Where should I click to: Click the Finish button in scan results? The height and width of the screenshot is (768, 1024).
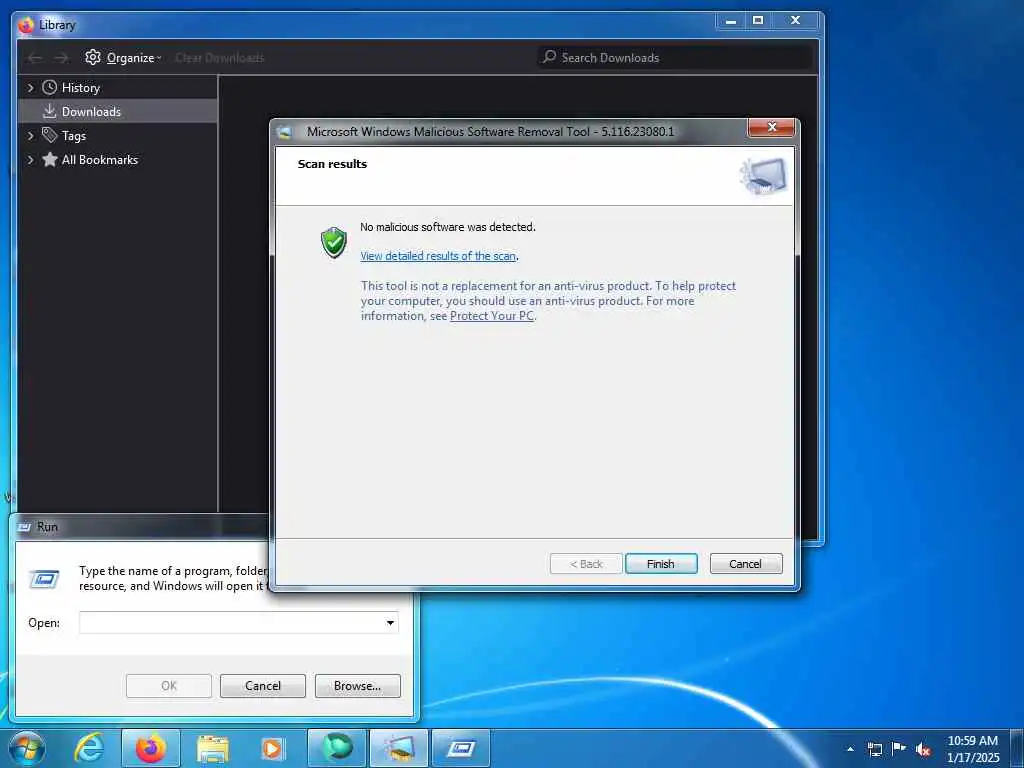pyautogui.click(x=661, y=564)
